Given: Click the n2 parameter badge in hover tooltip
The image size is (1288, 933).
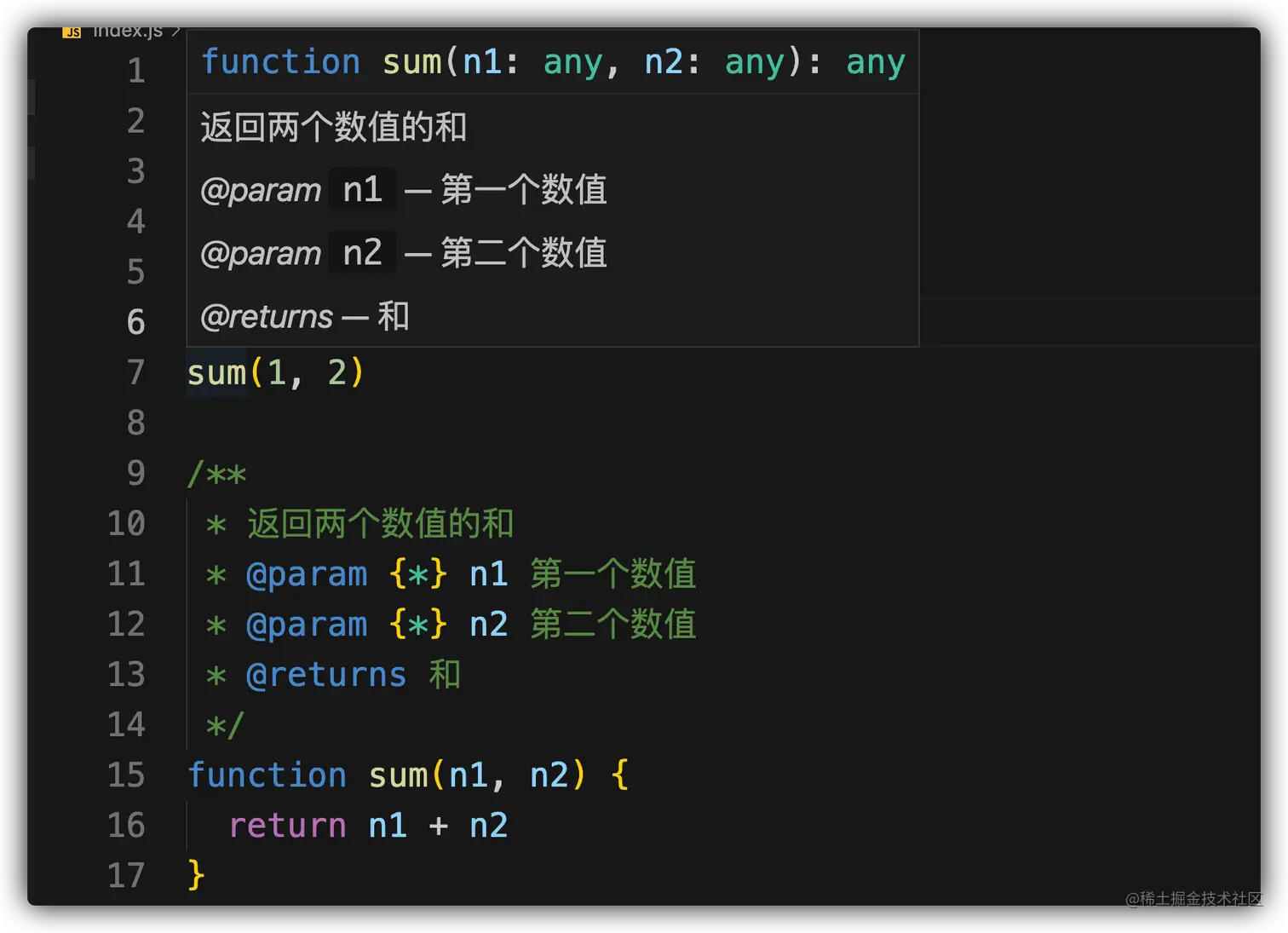Looking at the screenshot, I should pos(362,253).
